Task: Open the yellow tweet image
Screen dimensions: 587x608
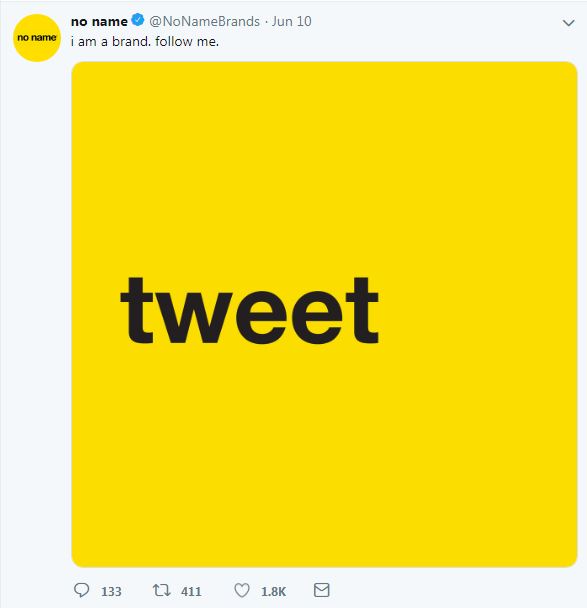Action: [325, 314]
